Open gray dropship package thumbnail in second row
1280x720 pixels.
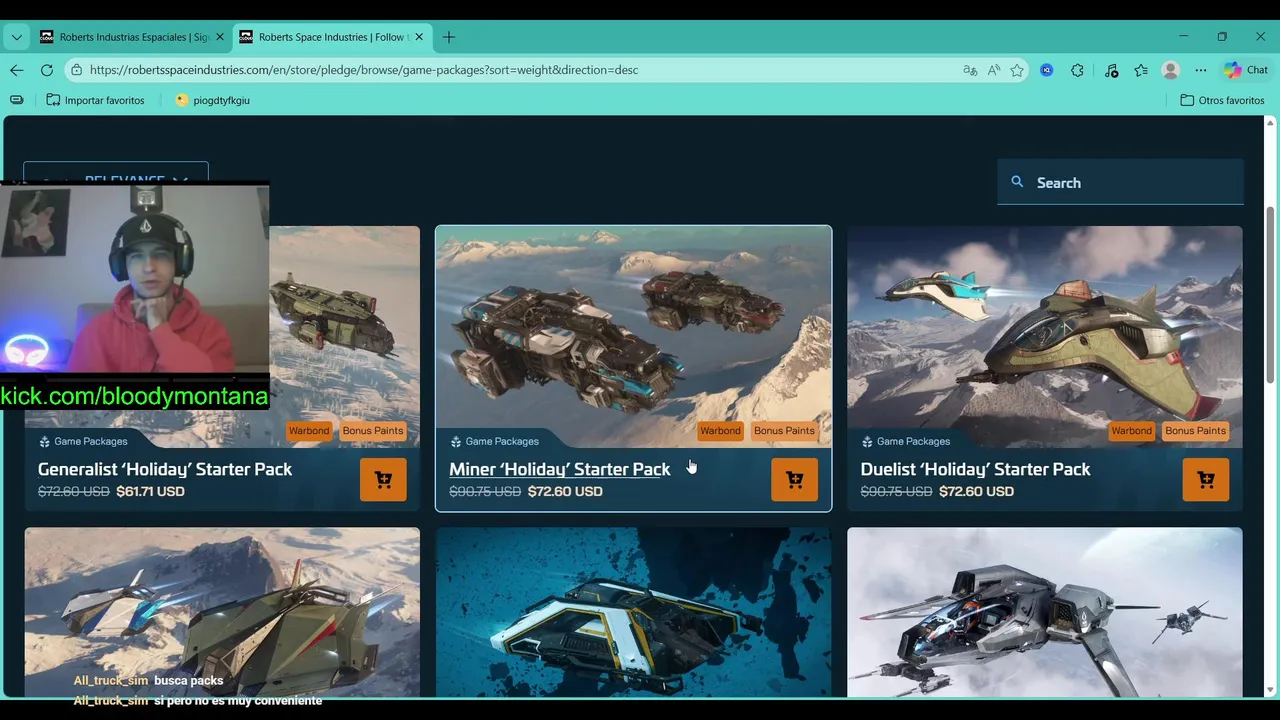[1045, 612]
